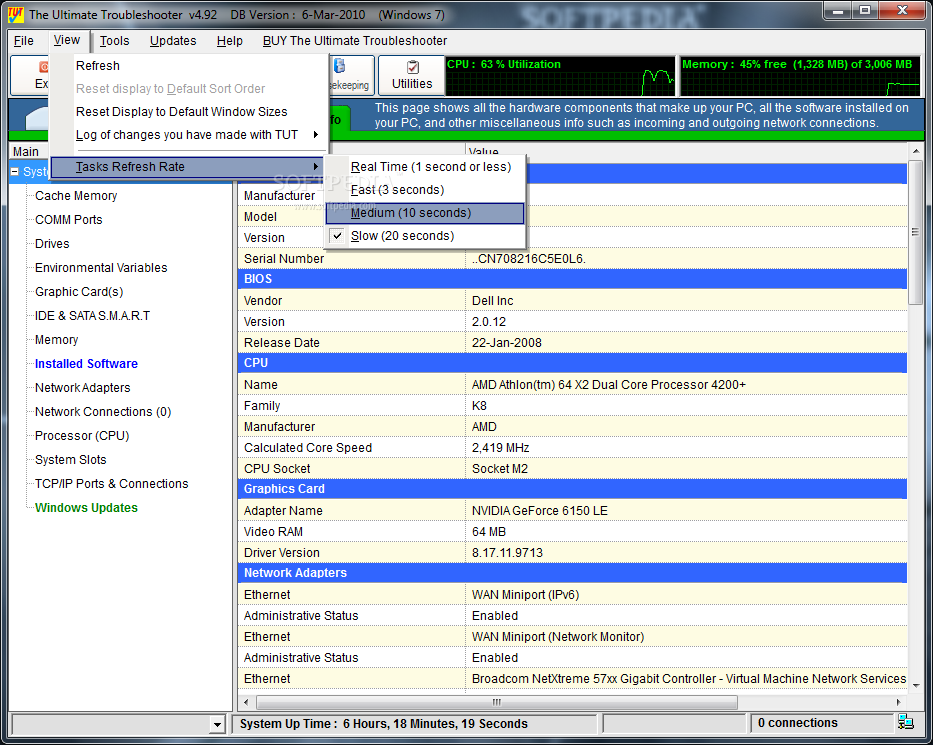Image resolution: width=933 pixels, height=745 pixels.
Task: Select Cache Memory tree item
Action: point(76,196)
